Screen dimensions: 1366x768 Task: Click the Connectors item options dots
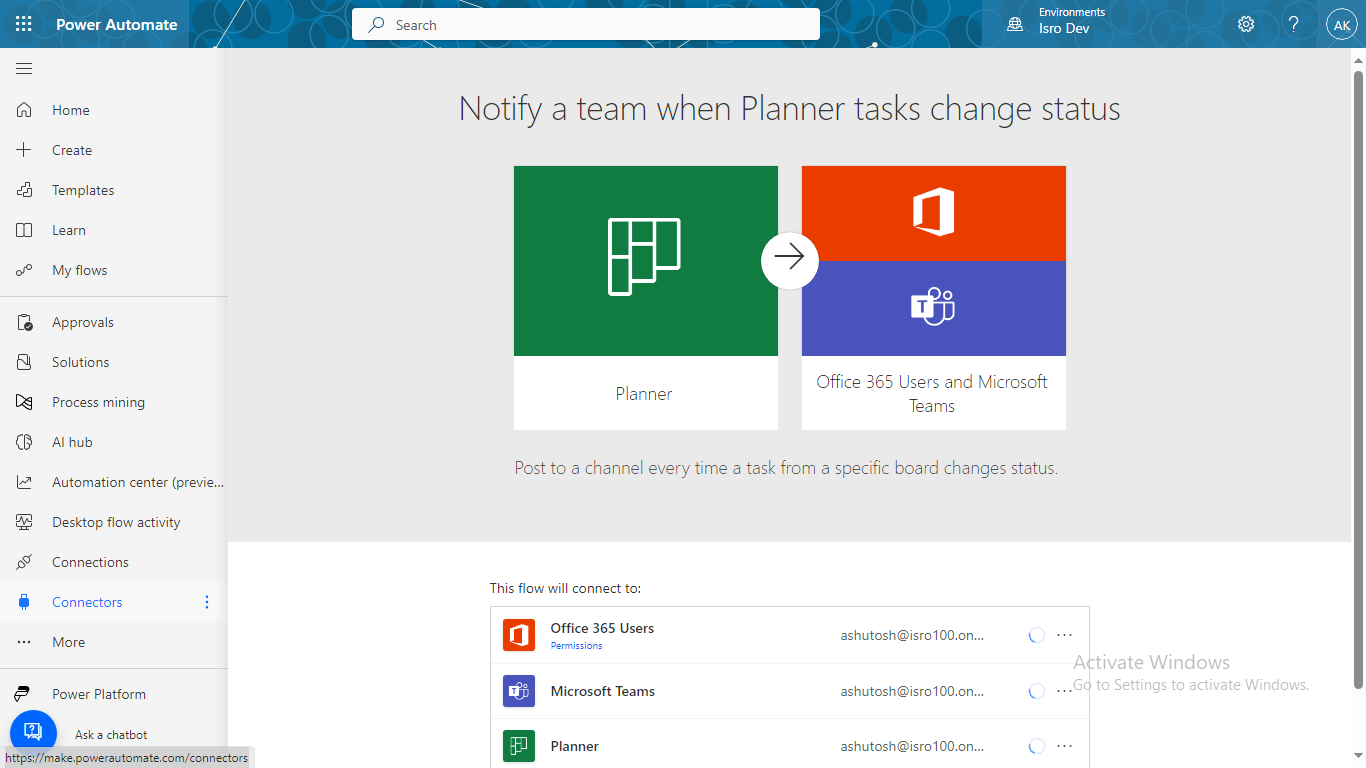(x=207, y=602)
